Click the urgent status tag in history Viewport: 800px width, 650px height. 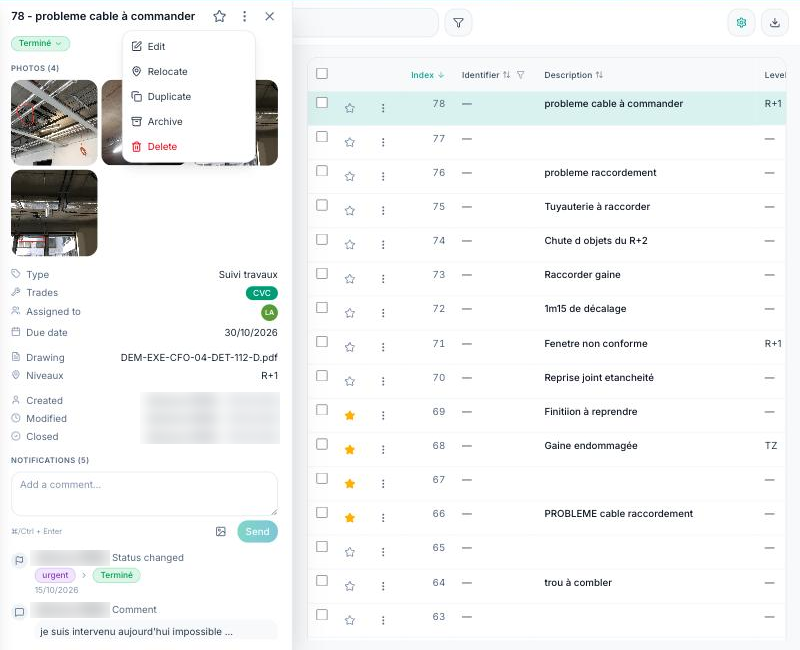click(x=55, y=576)
